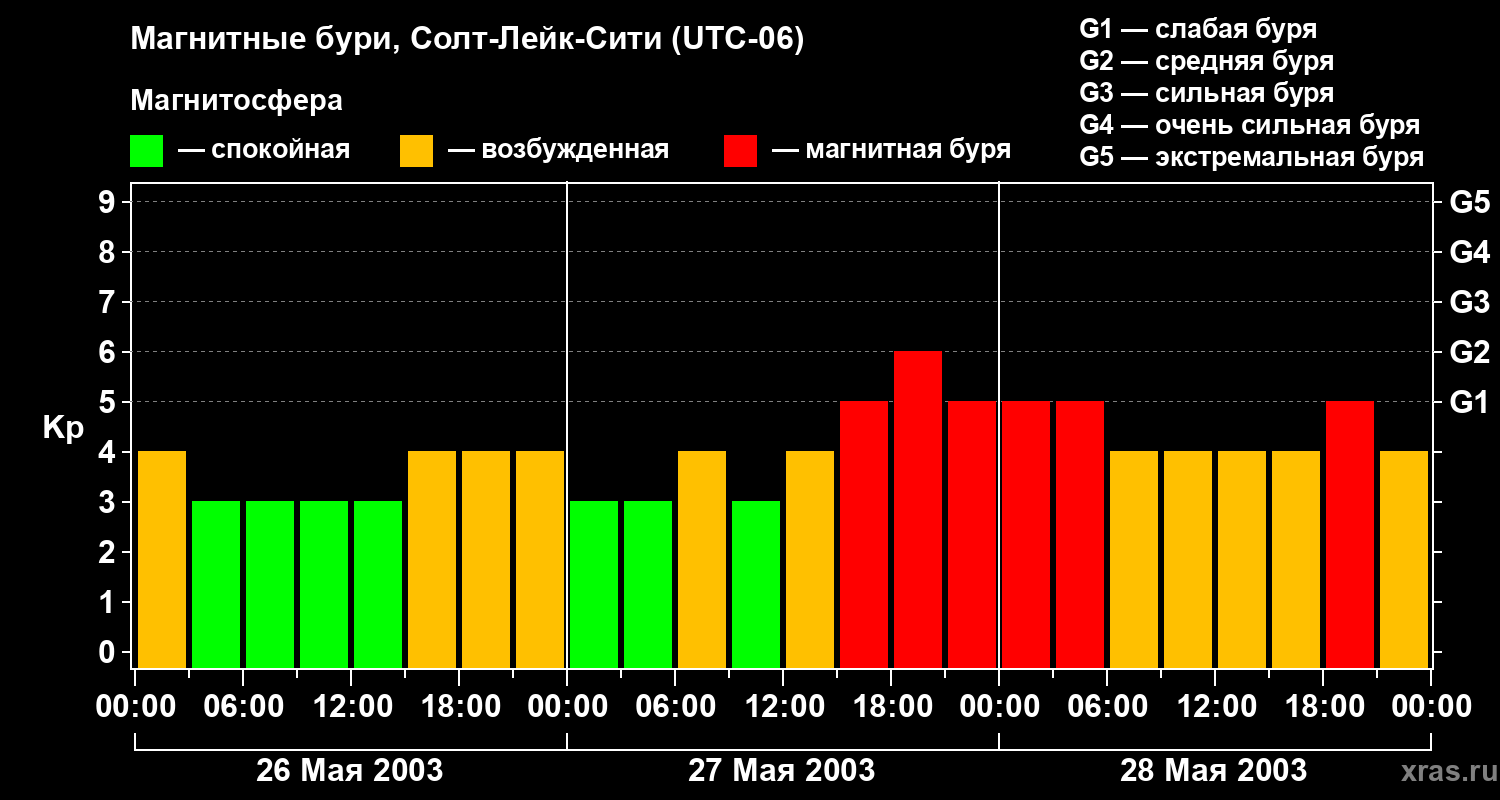The image size is (1500, 800).
Task: Click the red 21:00–24:00 bar on 27 Мая
Action: point(972,535)
